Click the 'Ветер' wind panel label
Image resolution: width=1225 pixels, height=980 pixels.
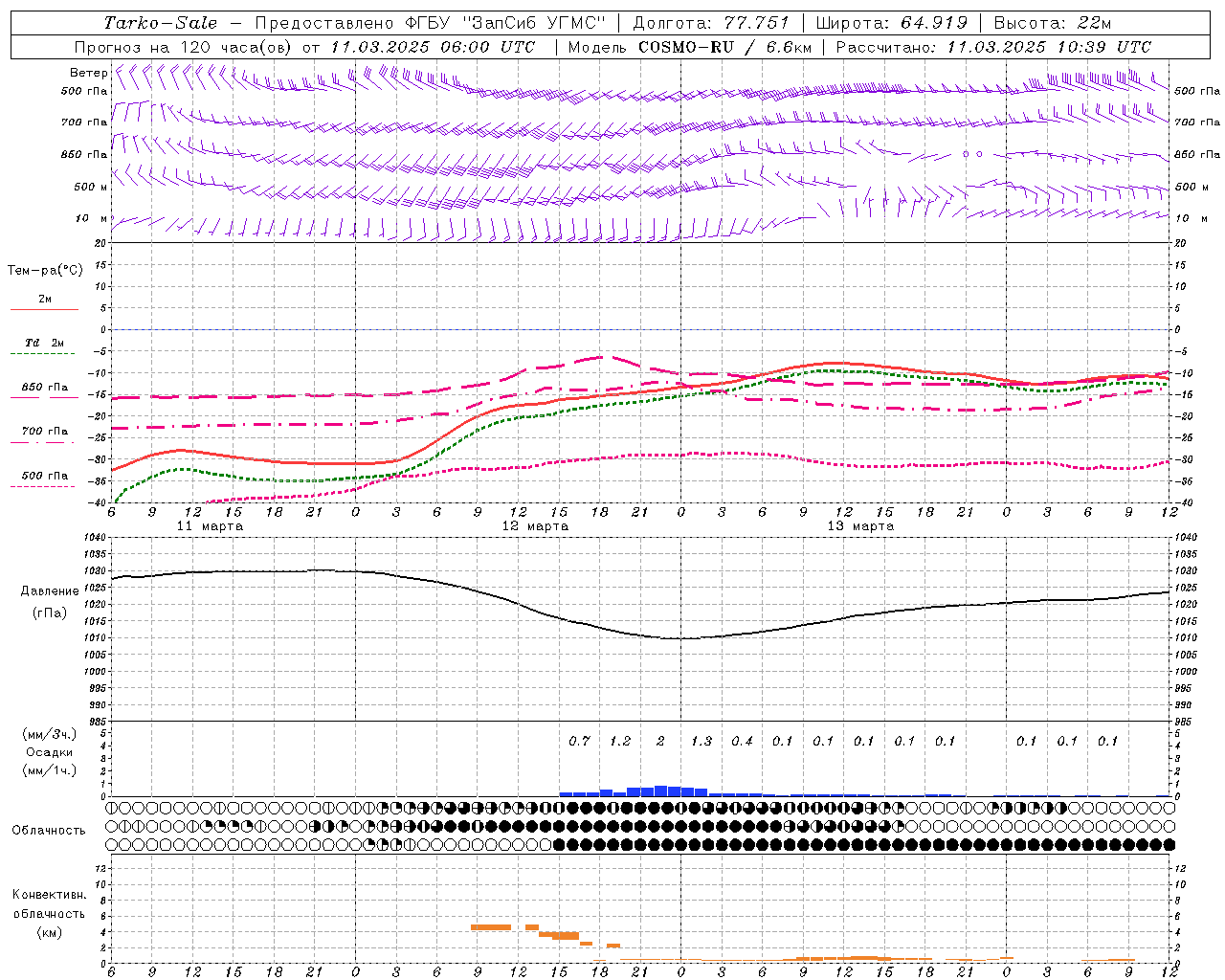pos(88,73)
